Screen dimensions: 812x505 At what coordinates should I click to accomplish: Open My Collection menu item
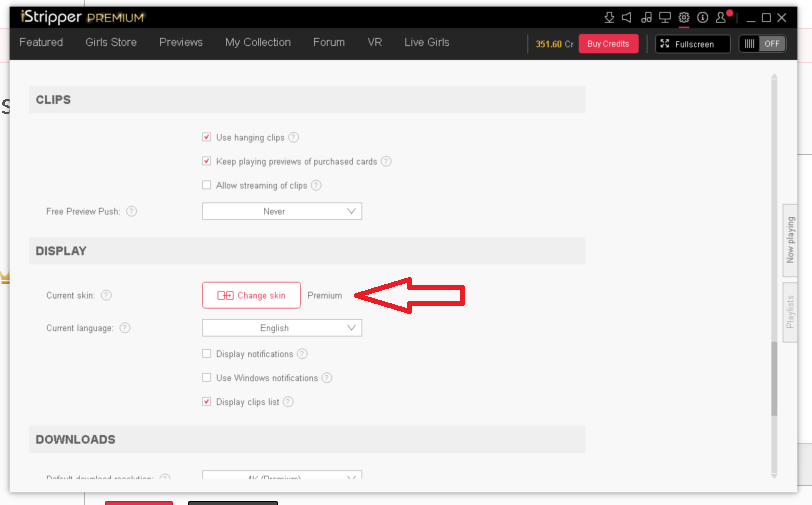point(258,42)
